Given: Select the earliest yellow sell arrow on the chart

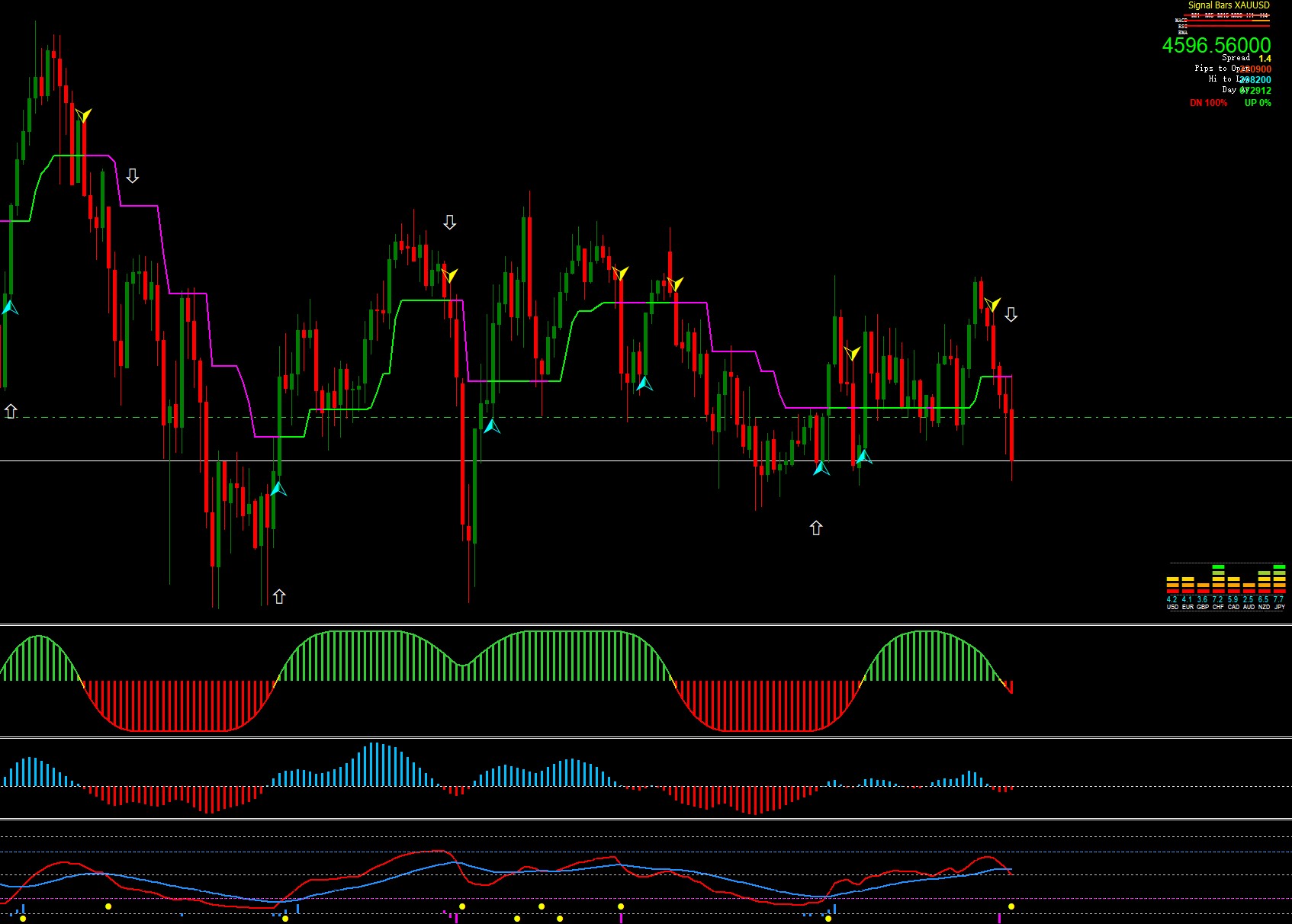Looking at the screenshot, I should click(x=83, y=116).
